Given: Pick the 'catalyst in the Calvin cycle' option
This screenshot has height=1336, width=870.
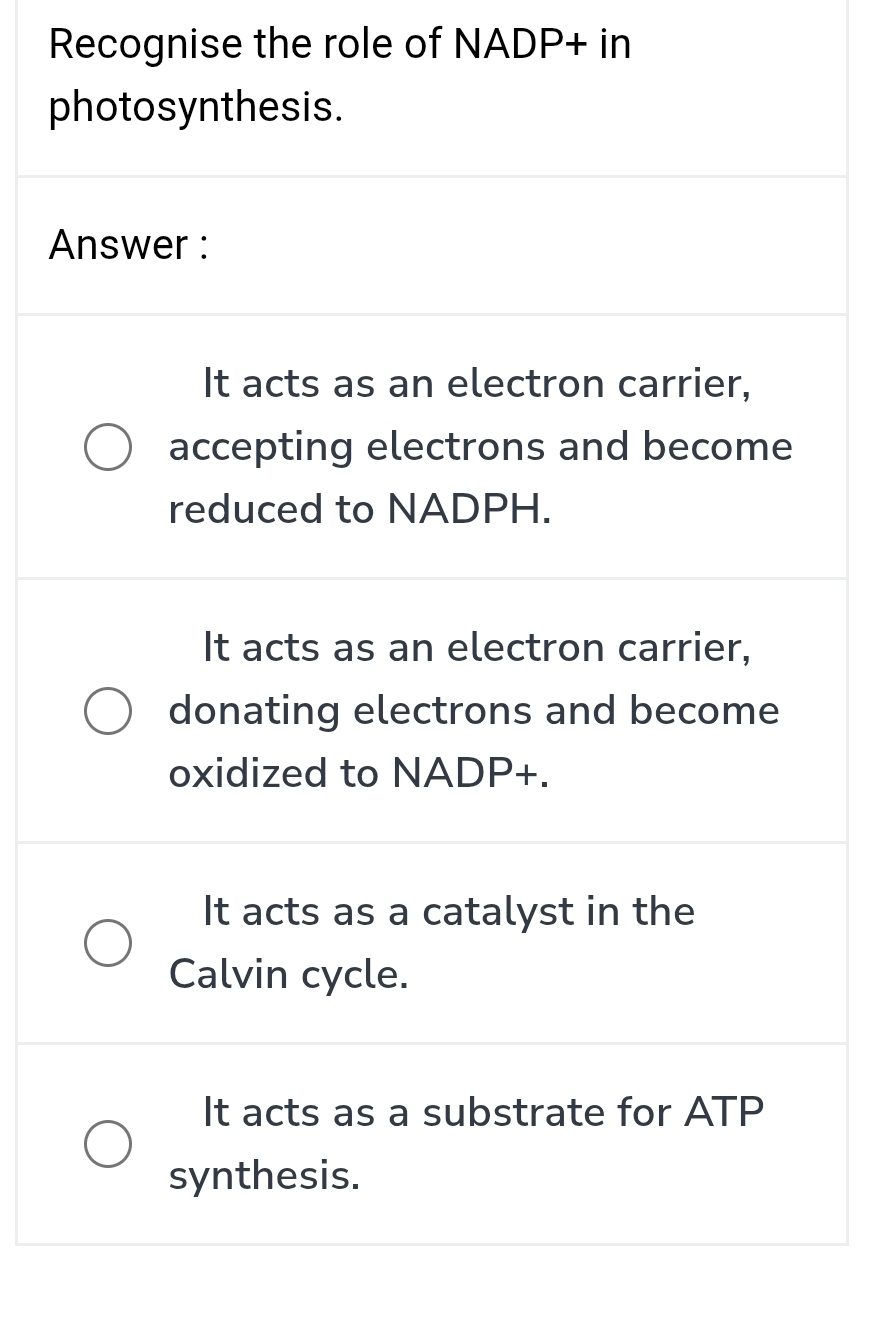Looking at the screenshot, I should pos(107,942).
